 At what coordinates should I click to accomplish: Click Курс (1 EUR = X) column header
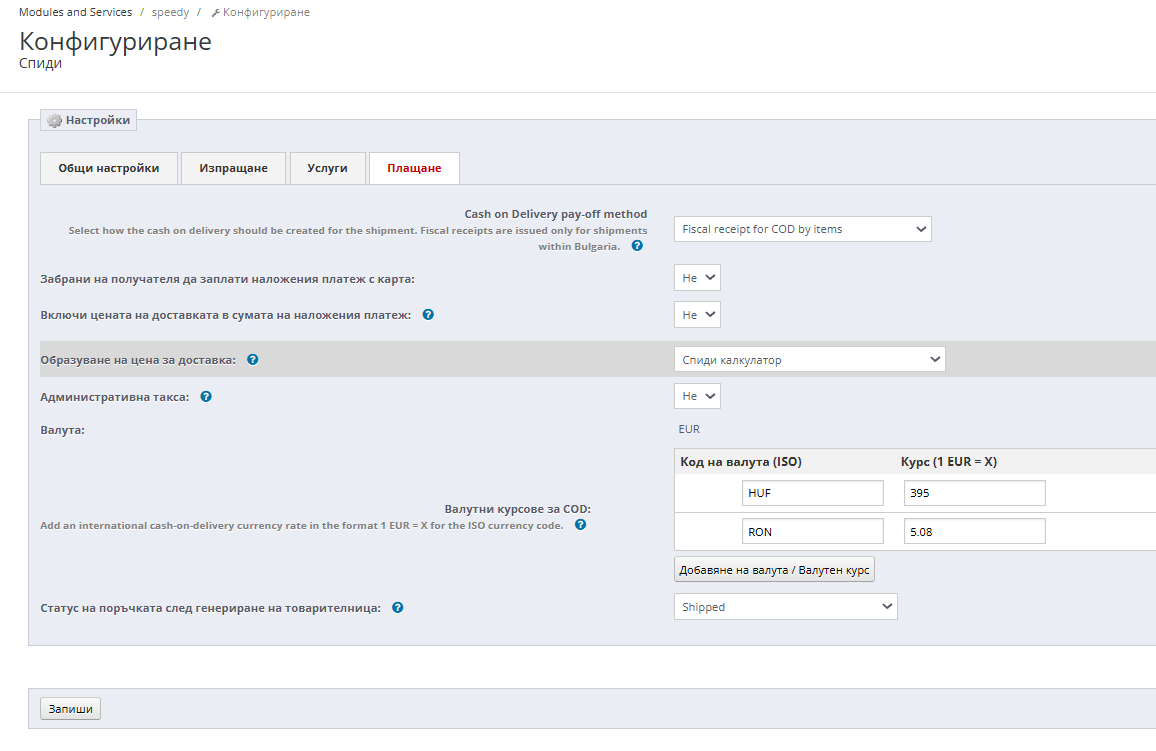(948, 462)
